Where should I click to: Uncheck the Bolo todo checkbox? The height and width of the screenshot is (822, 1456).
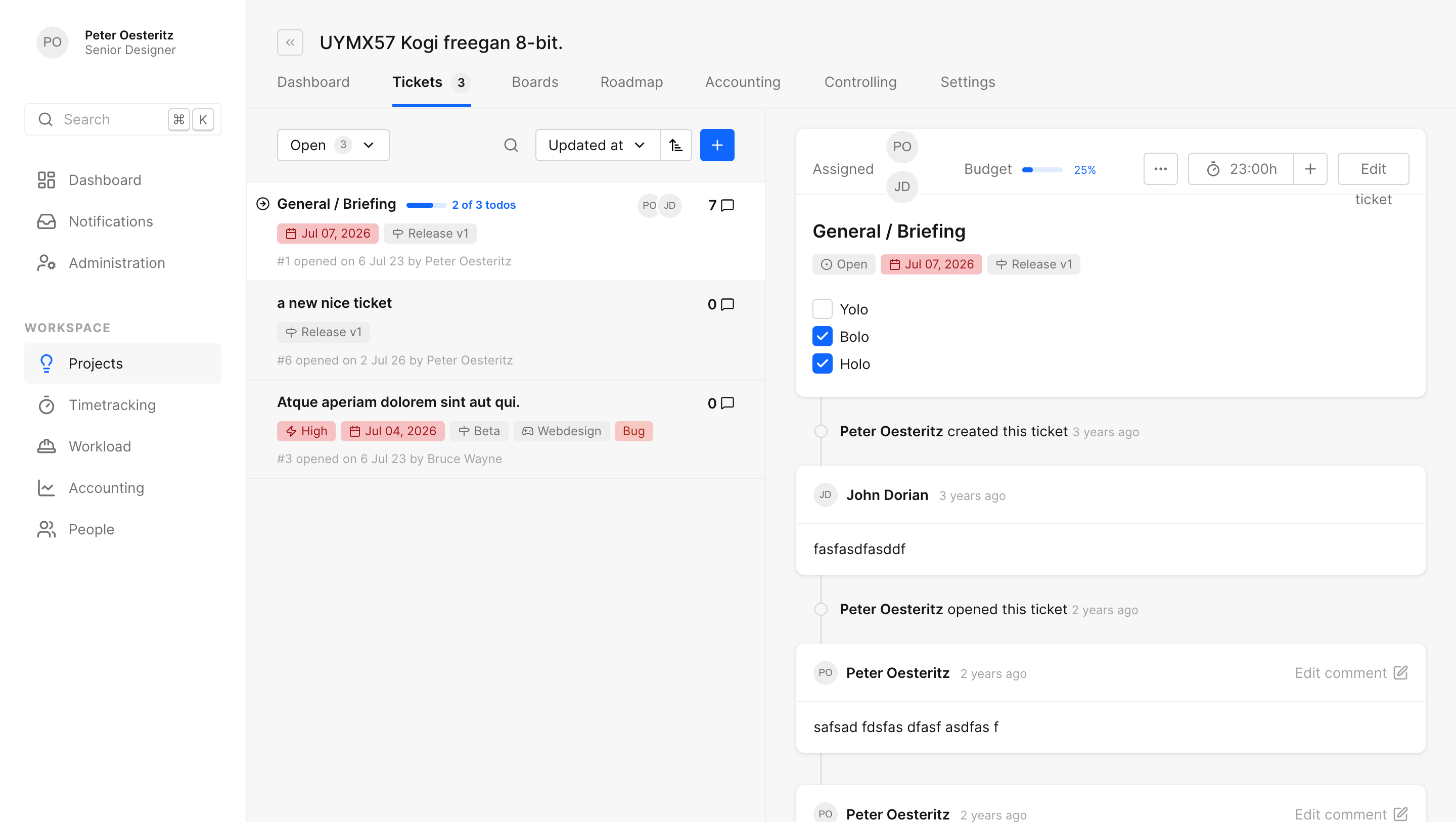(x=823, y=336)
